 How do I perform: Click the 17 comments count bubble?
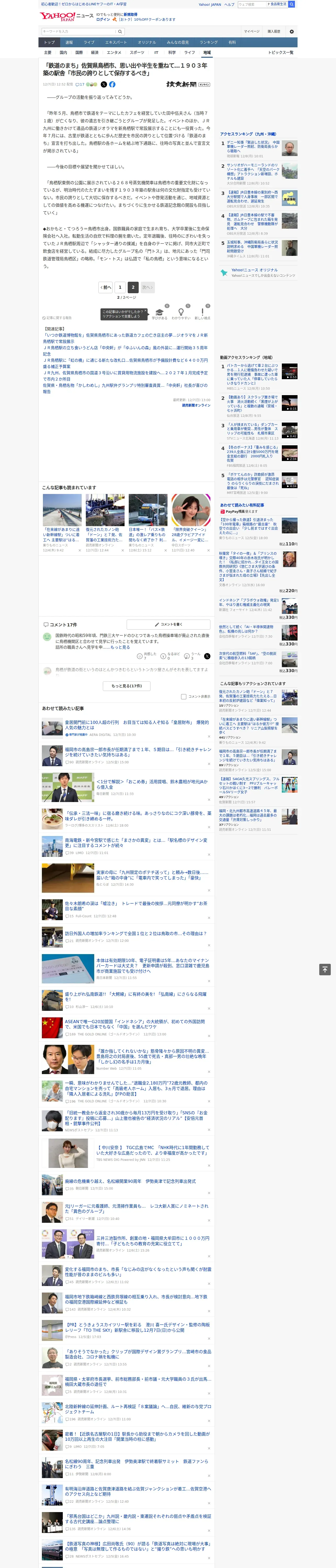point(80,85)
